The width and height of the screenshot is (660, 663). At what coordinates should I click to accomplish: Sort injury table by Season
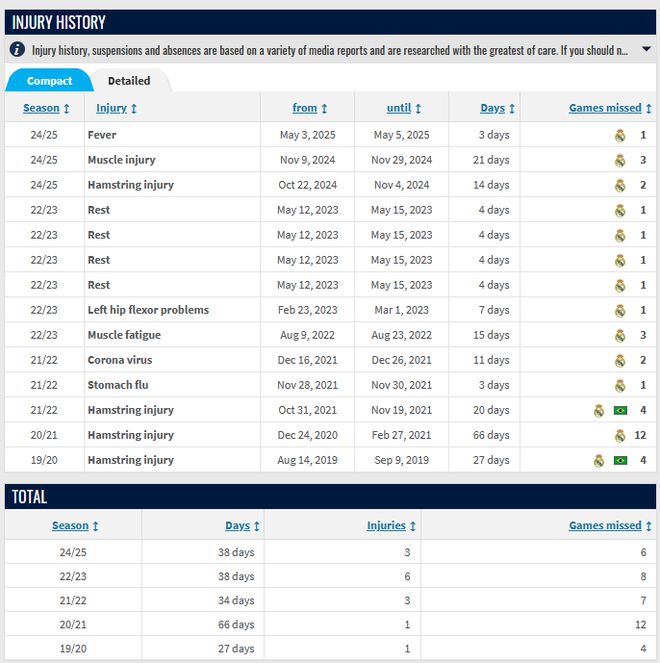(x=47, y=108)
